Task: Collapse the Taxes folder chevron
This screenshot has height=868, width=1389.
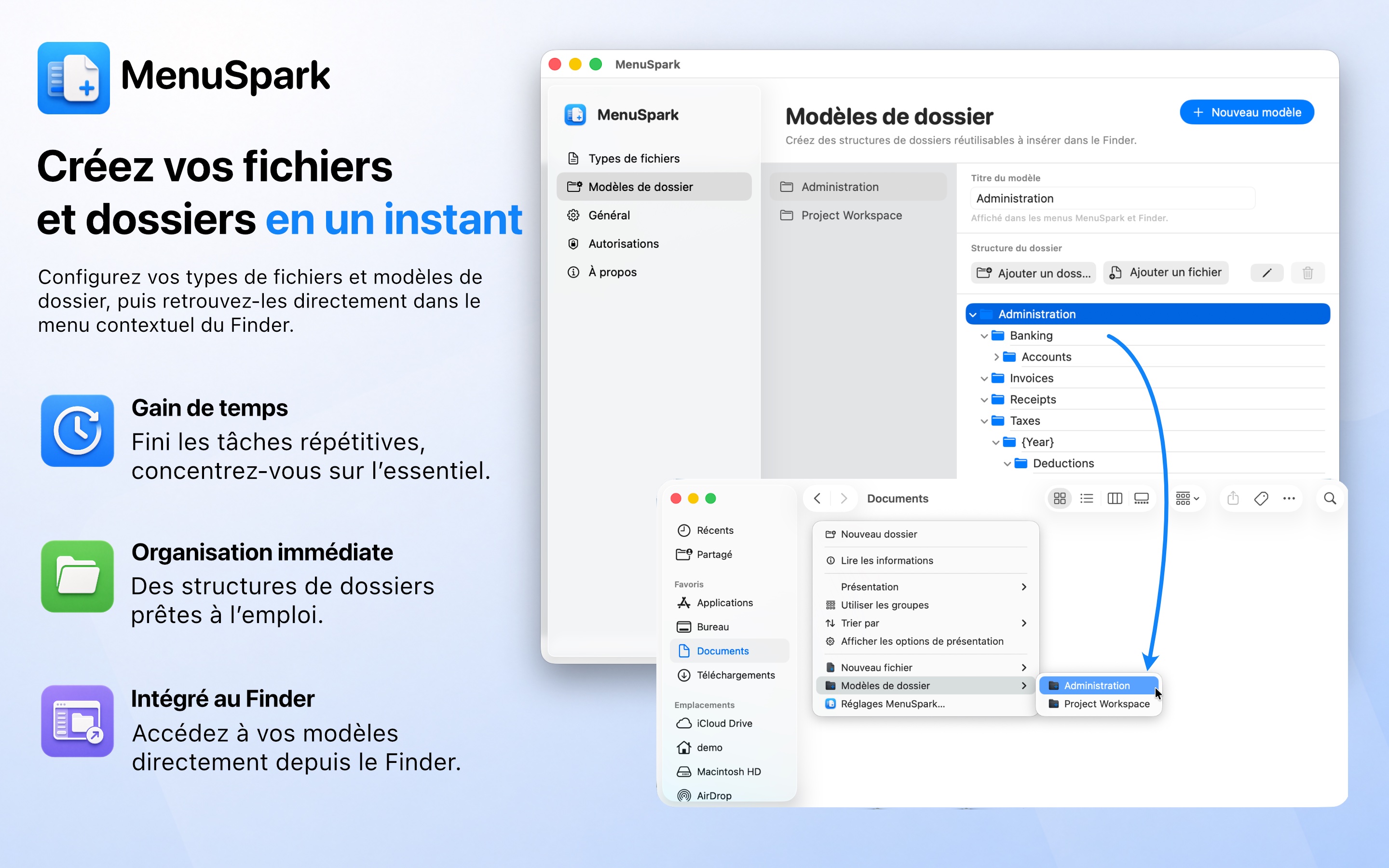Action: [x=984, y=421]
